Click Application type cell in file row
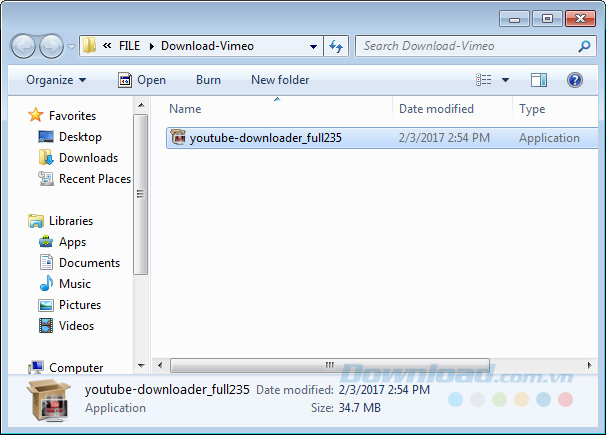The image size is (606, 435). (x=549, y=138)
